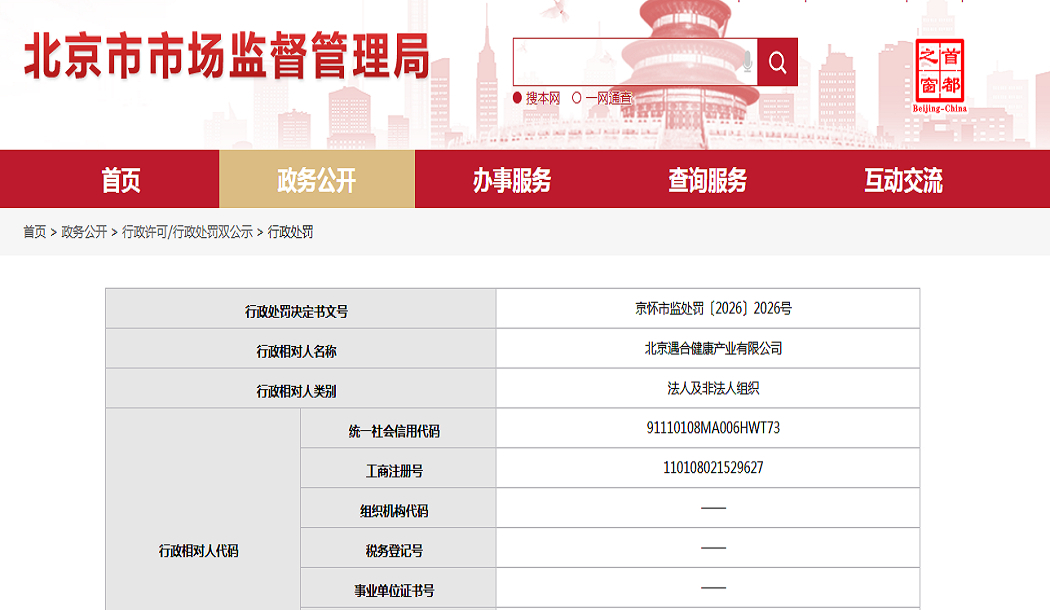Click the 行政处罚 breadcrumb link
This screenshot has height=610, width=1050.
click(291, 232)
